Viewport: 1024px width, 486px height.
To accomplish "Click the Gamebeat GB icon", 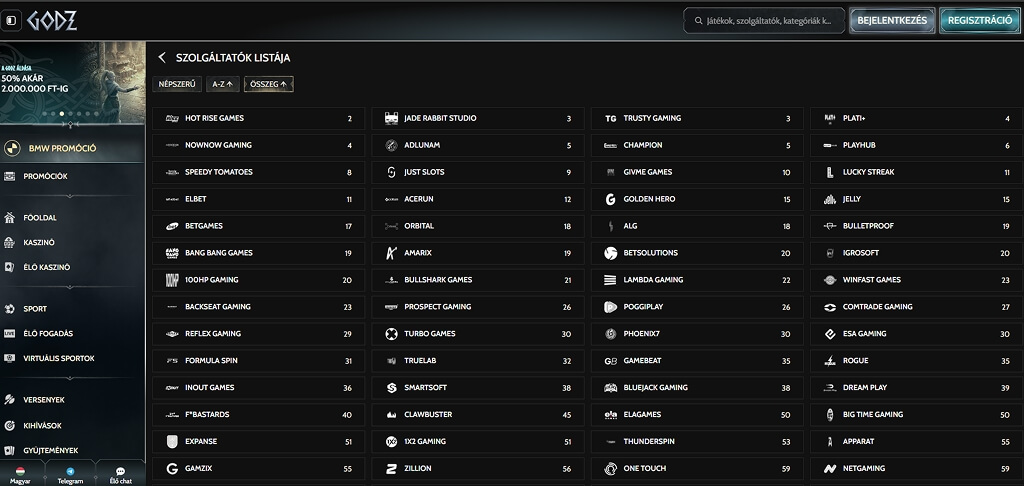I will pos(611,361).
